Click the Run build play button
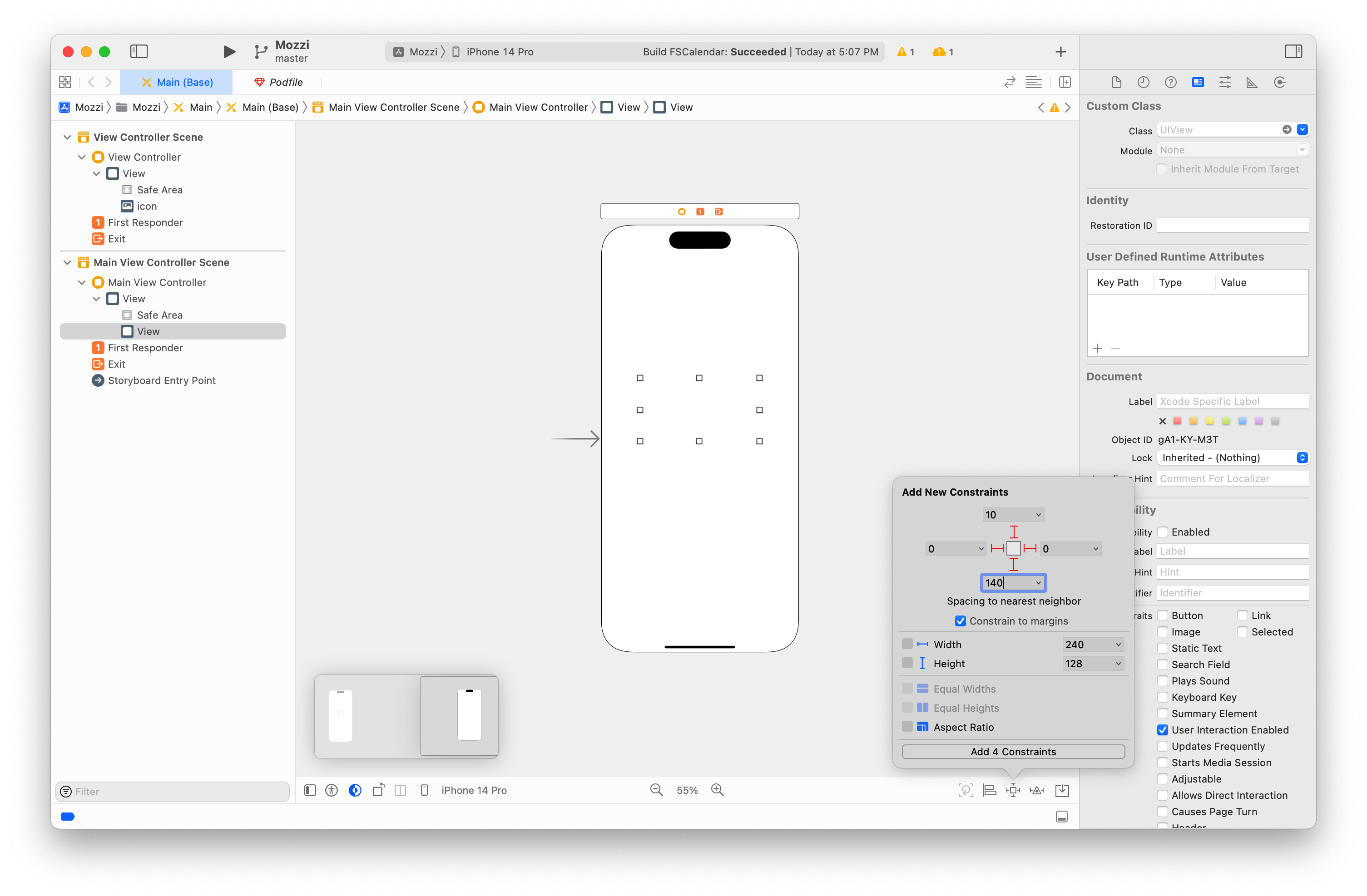This screenshot has height=896, width=1367. pyautogui.click(x=228, y=52)
